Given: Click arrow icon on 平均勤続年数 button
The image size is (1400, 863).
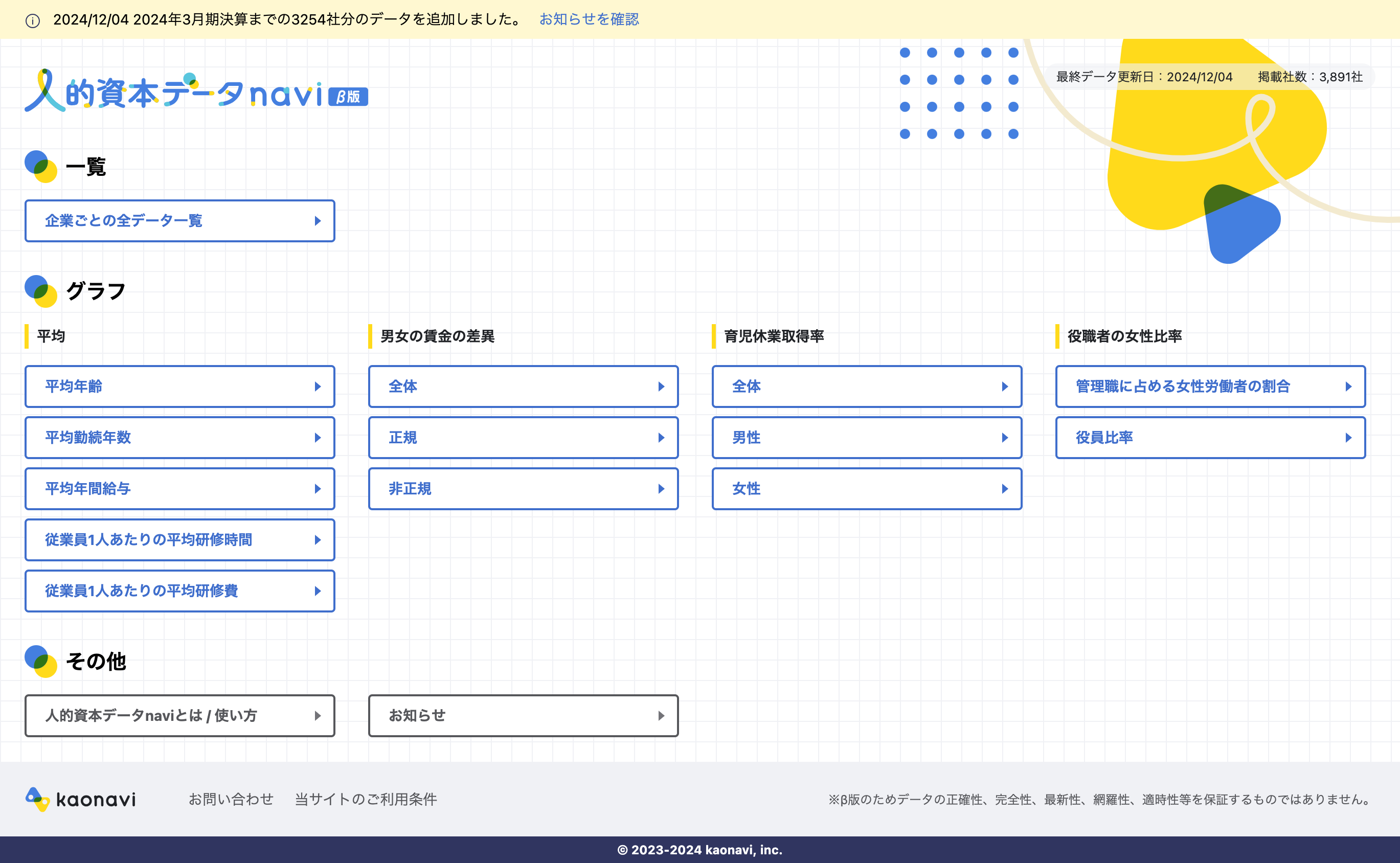Looking at the screenshot, I should click(x=318, y=438).
